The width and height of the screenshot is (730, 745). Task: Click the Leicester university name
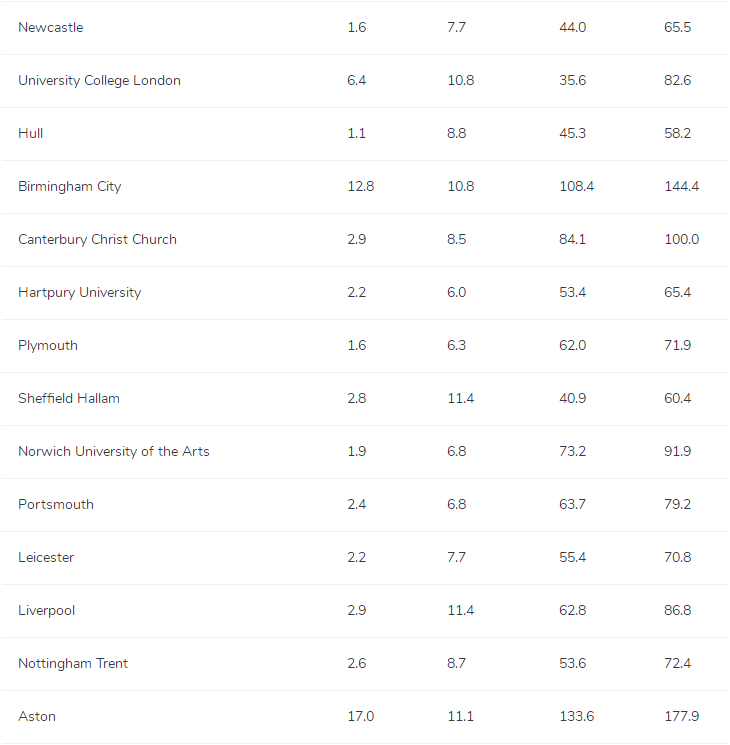[46, 558]
